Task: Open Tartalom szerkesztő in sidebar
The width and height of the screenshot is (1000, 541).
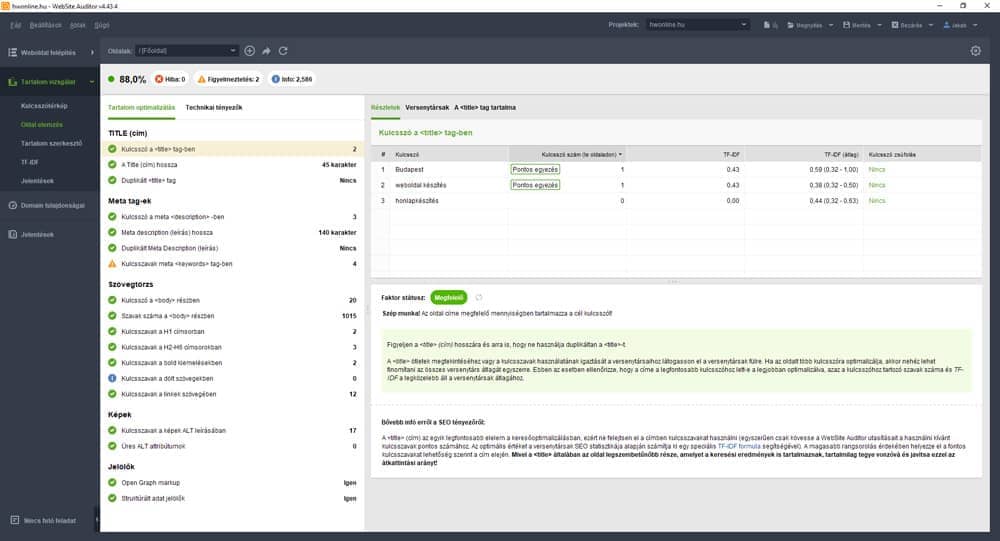Action: [51, 144]
